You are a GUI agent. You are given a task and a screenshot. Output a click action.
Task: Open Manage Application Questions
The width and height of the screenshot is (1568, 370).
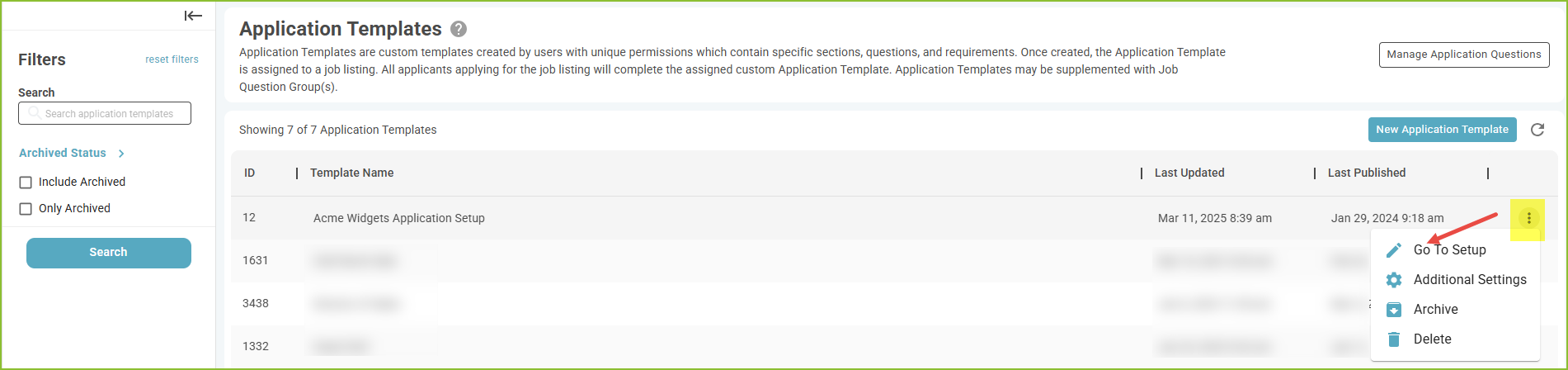pos(1463,55)
